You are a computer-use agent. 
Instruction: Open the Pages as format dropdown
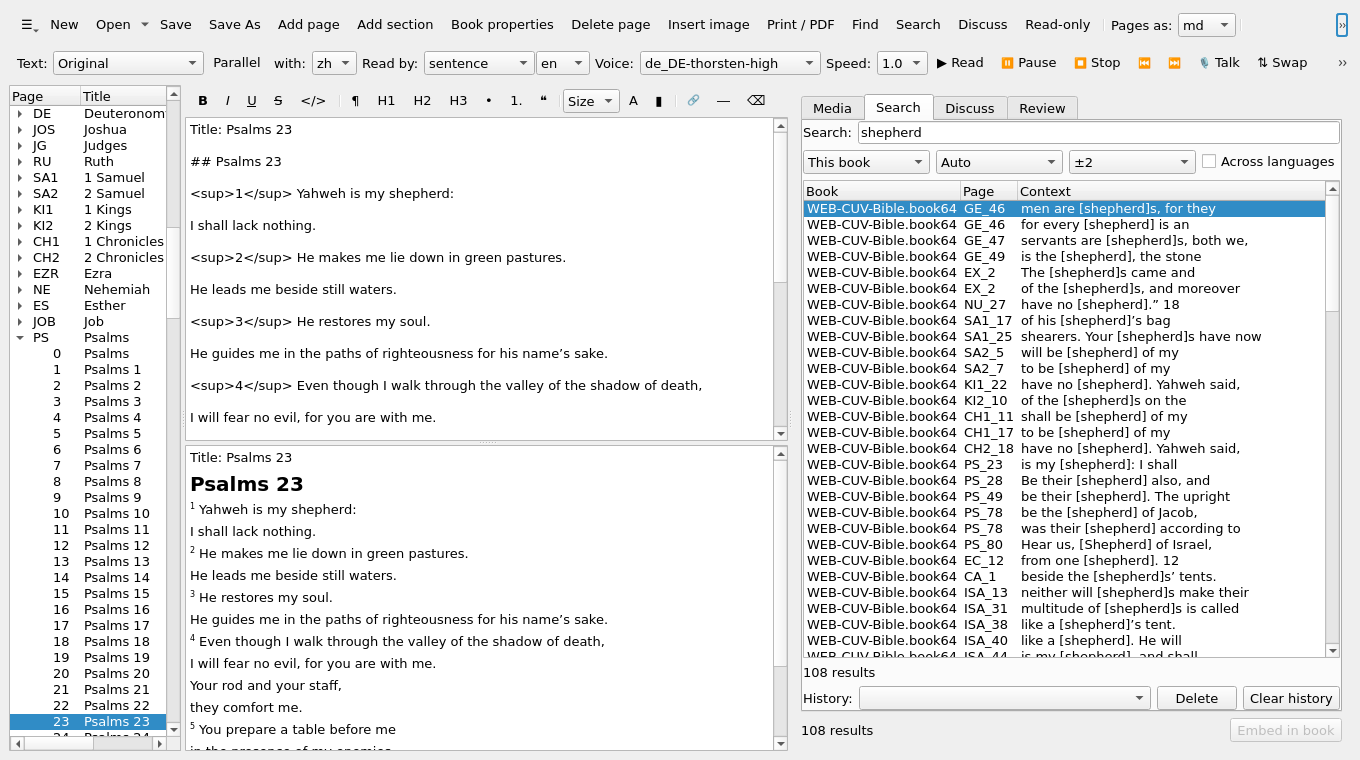click(x=1206, y=25)
